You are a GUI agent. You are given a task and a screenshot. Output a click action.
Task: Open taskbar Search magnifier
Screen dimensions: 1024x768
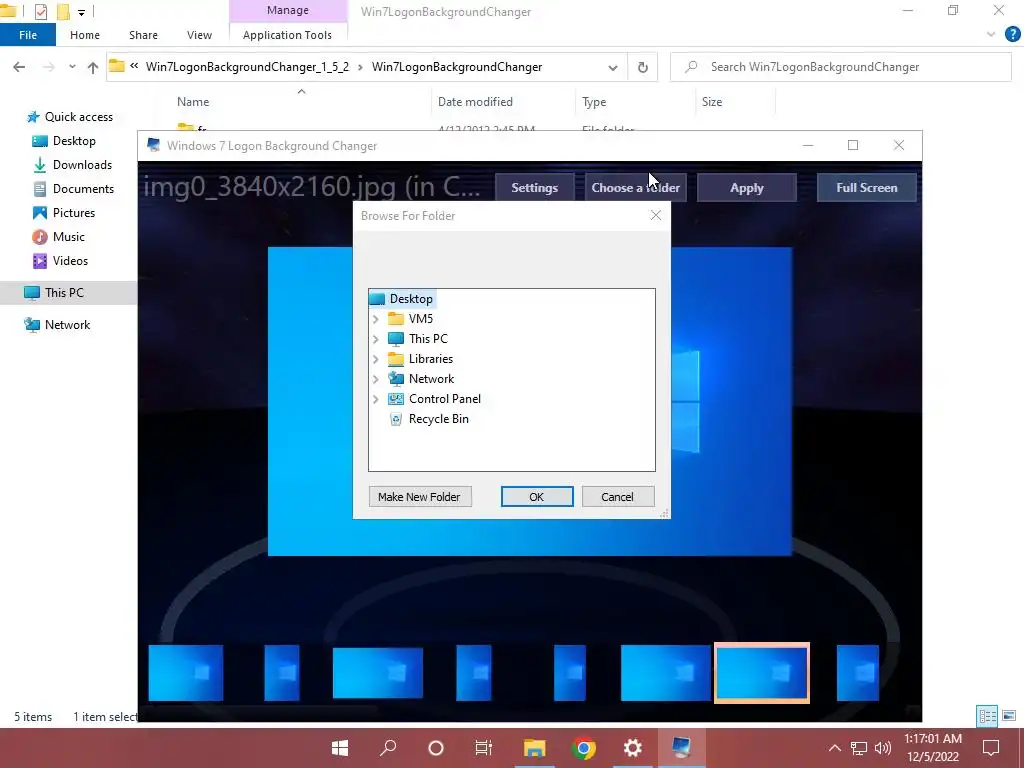[388, 748]
